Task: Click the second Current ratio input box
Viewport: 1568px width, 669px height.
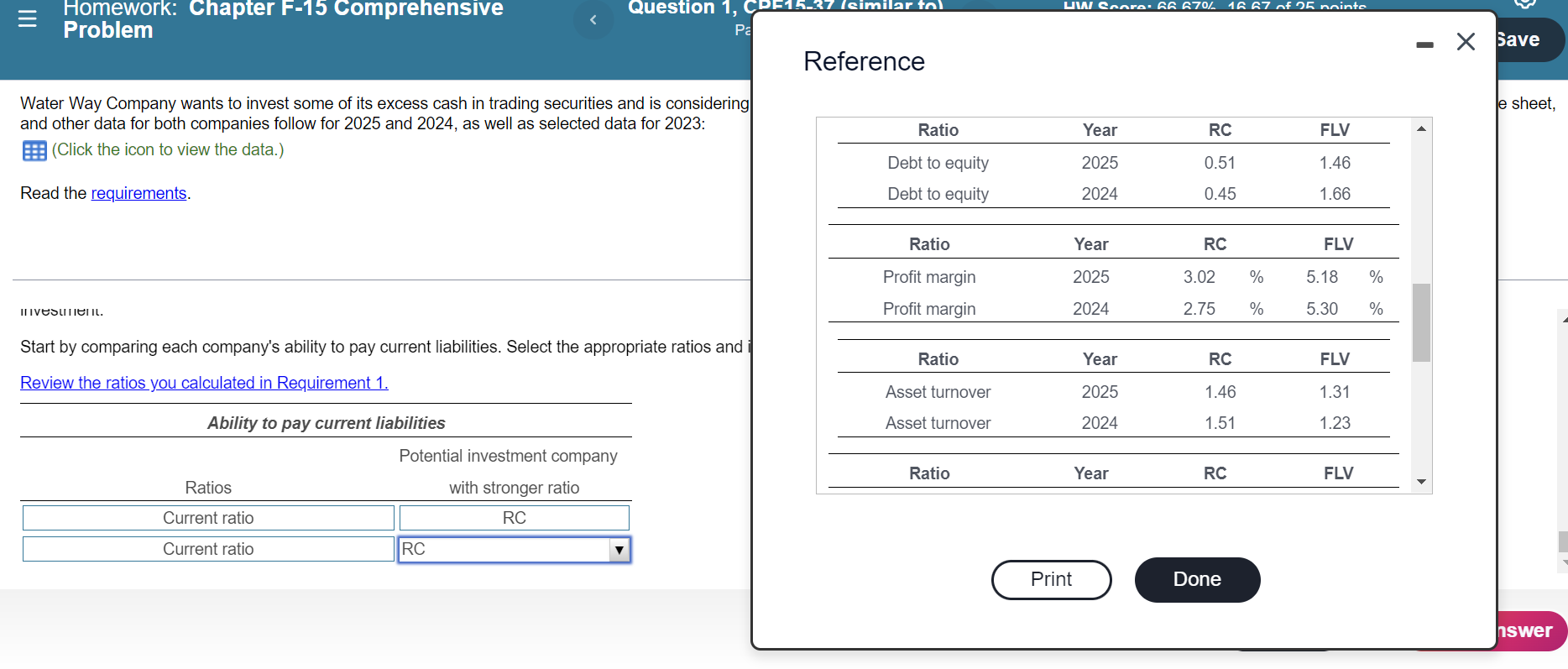Action: click(208, 549)
